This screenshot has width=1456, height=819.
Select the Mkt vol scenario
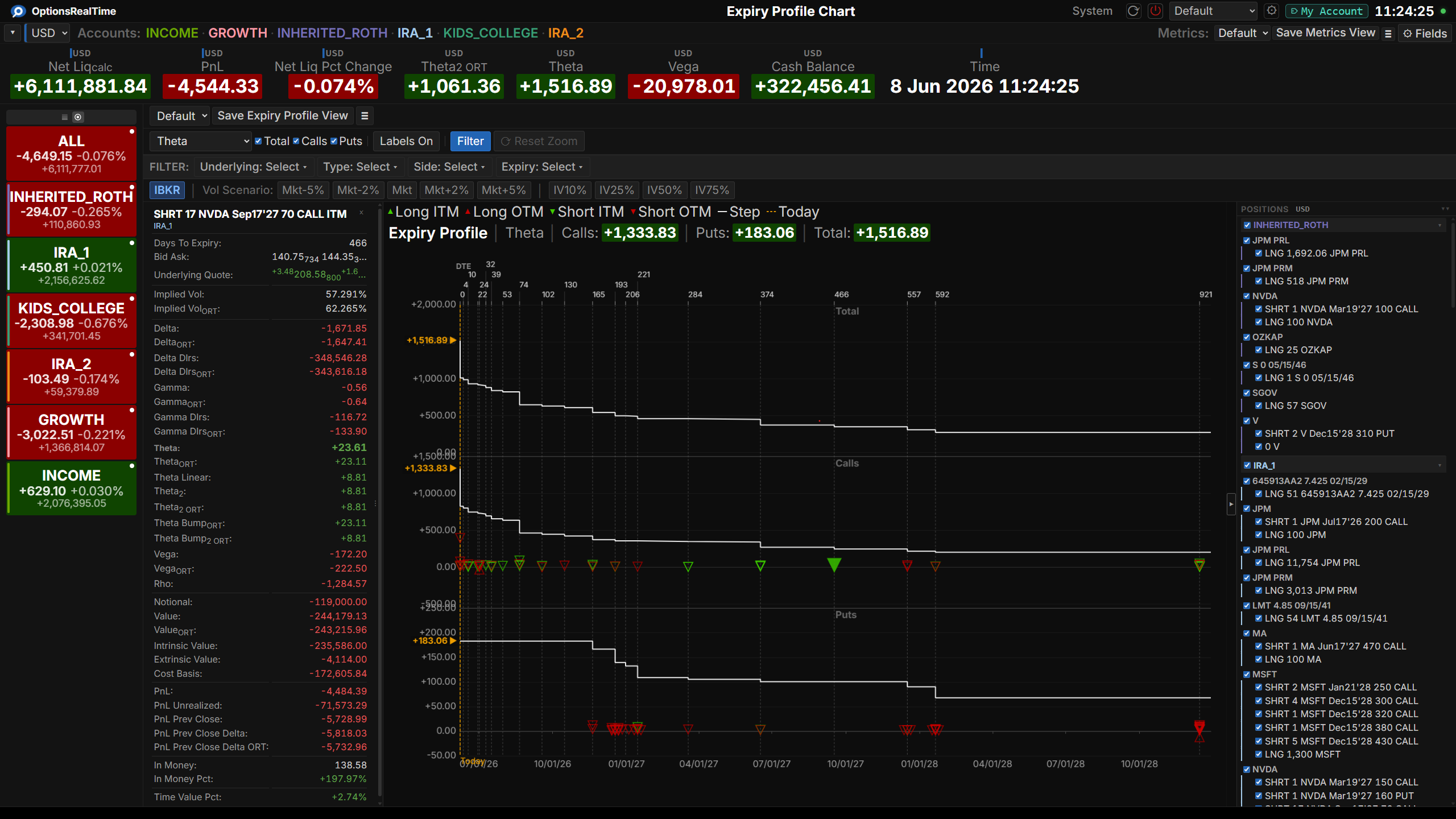(402, 190)
